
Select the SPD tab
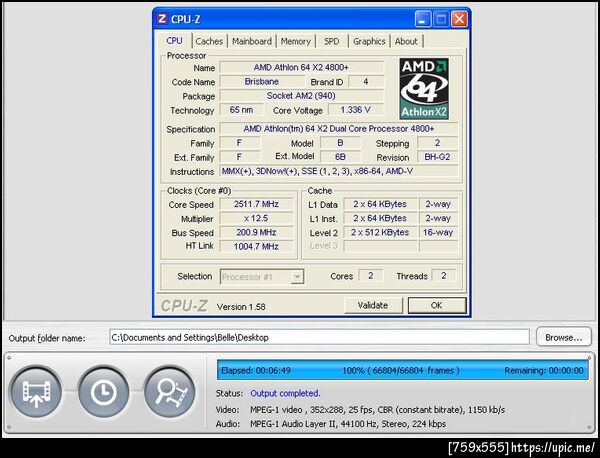pos(331,41)
